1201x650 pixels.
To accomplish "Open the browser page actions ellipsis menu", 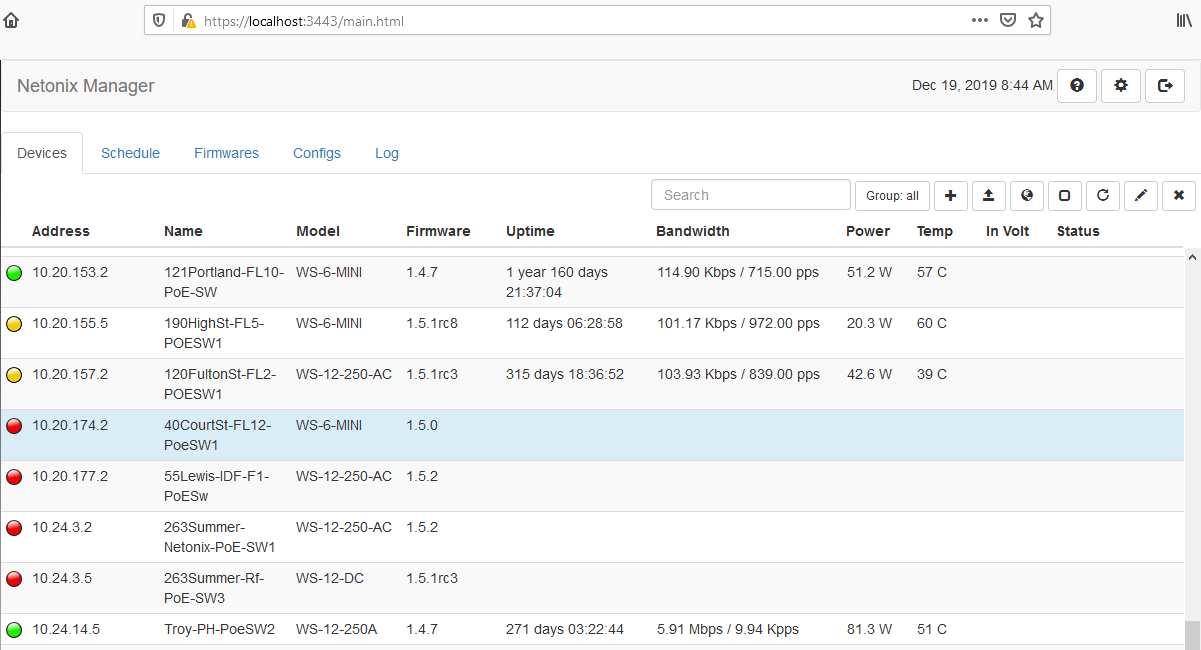I will pos(980,20).
